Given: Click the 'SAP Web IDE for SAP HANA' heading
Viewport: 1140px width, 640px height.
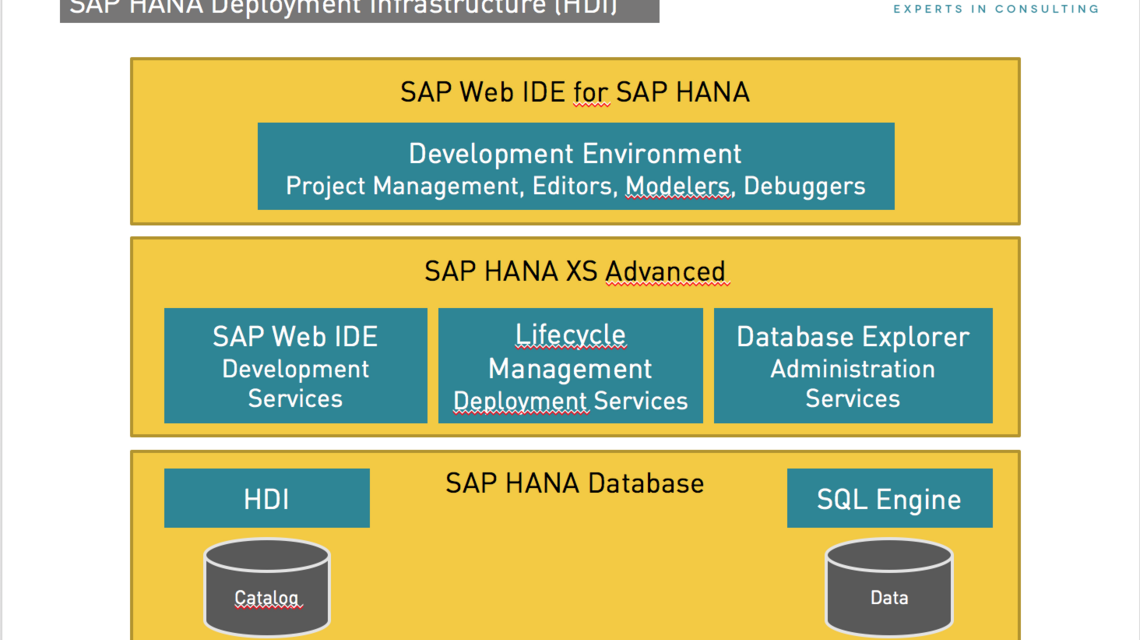Looking at the screenshot, I should point(575,92).
